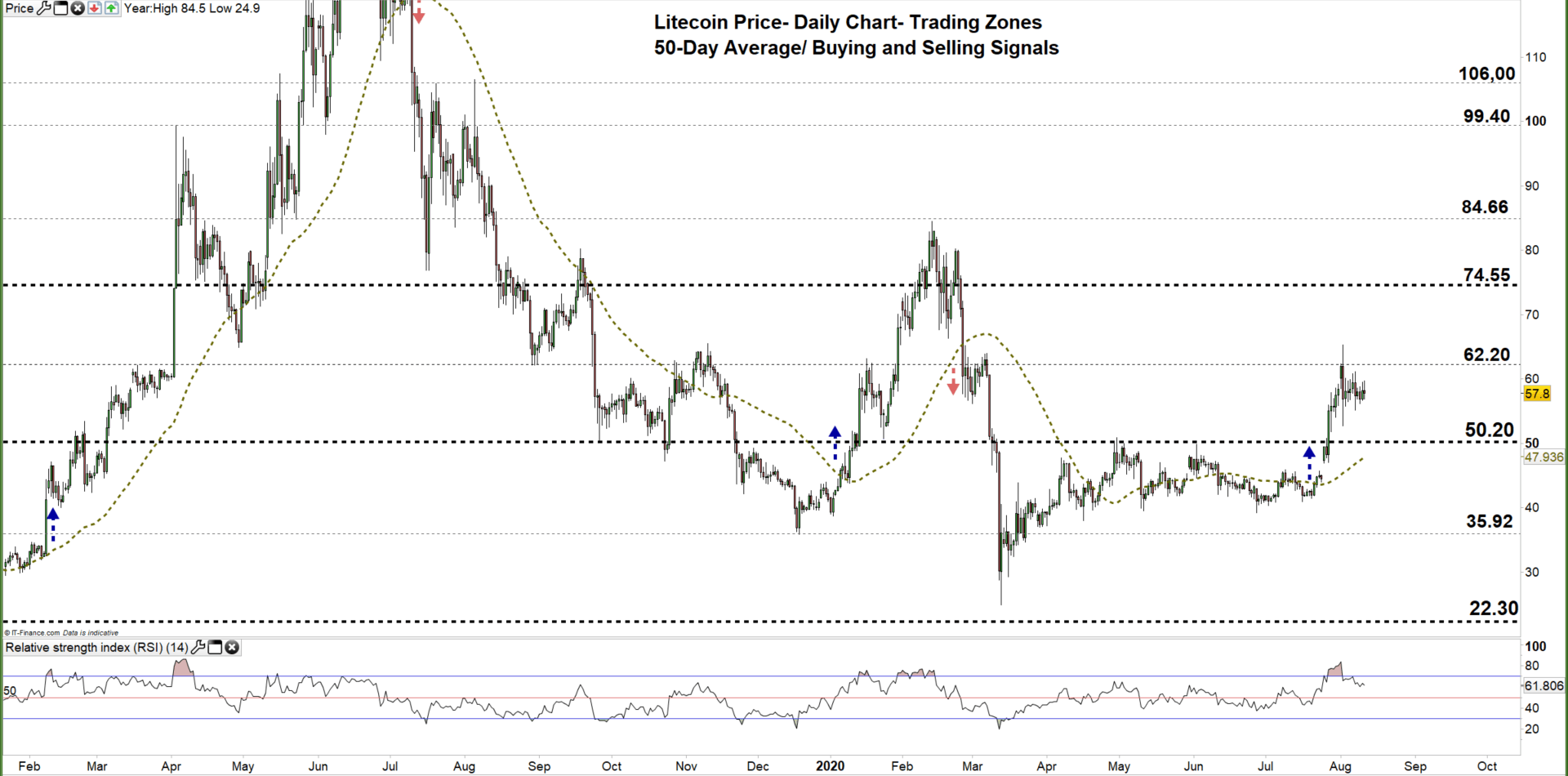The image size is (1568, 776).
Task: Maximize the Price panel window icon
Action: pos(60,8)
